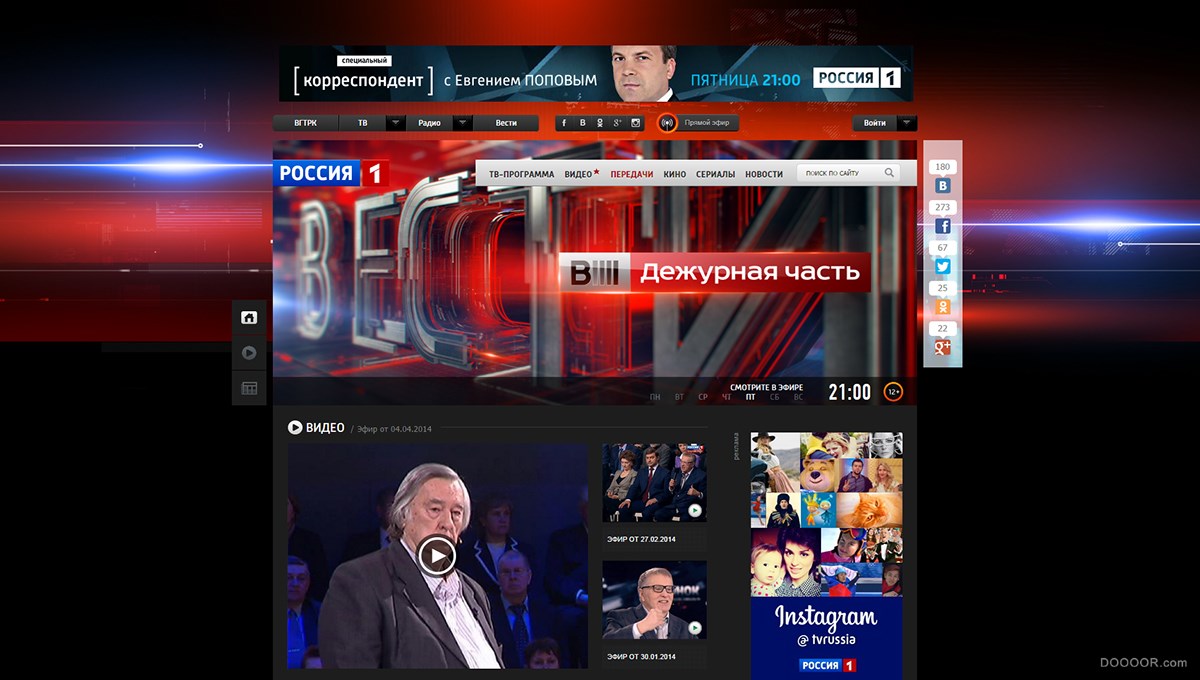
Task: Open the video play icon in left sidebar
Action: click(249, 353)
